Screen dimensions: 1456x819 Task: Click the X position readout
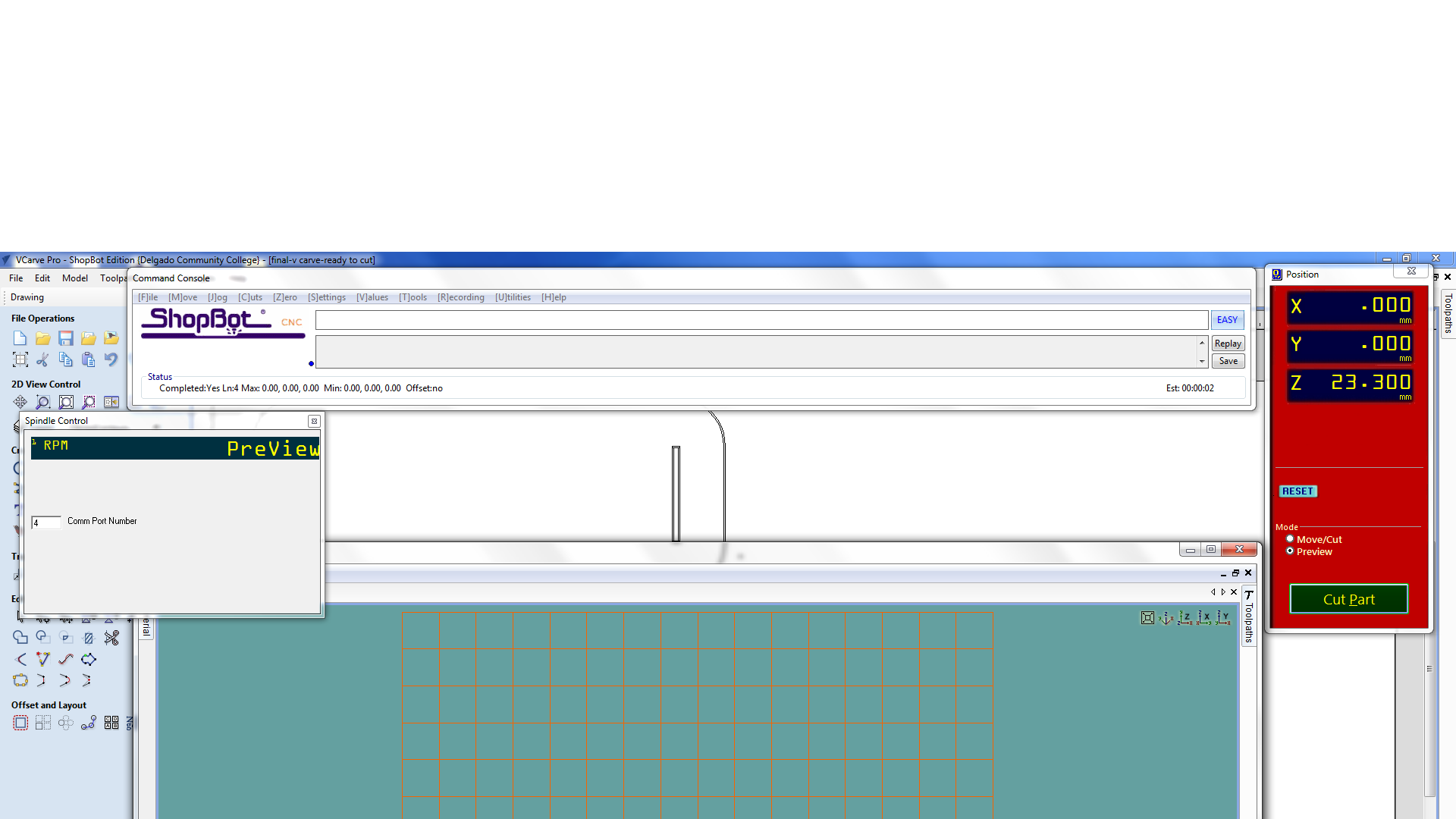[1350, 306]
